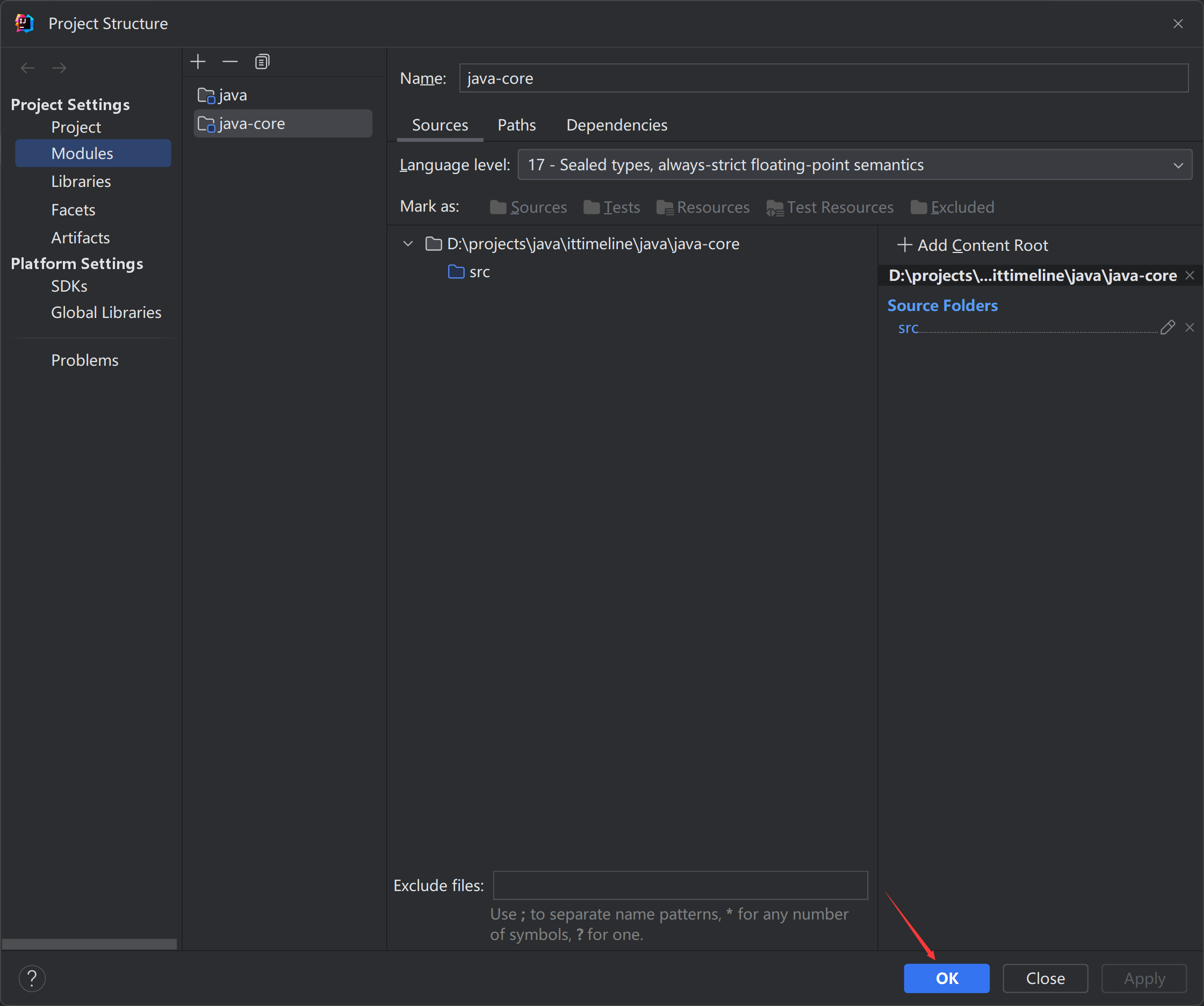The width and height of the screenshot is (1204, 1006).
Task: Mark folder as Sources
Action: [528, 207]
